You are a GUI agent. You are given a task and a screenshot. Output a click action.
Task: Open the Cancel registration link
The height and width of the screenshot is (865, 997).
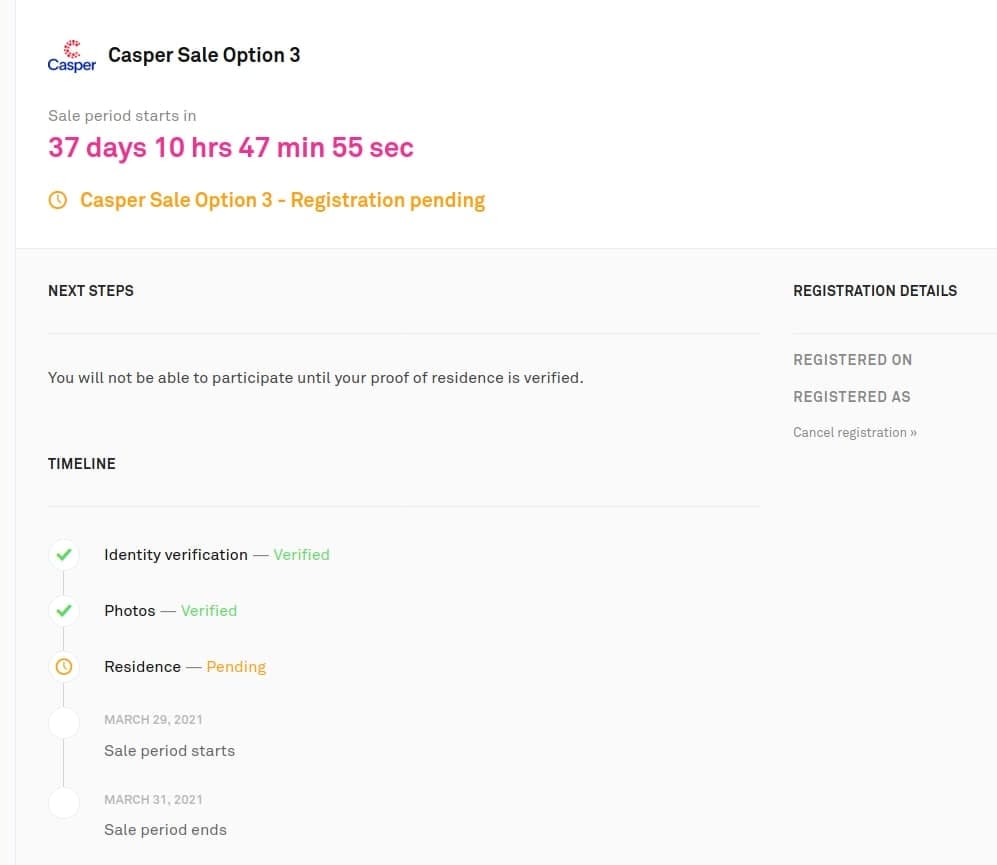(x=855, y=432)
